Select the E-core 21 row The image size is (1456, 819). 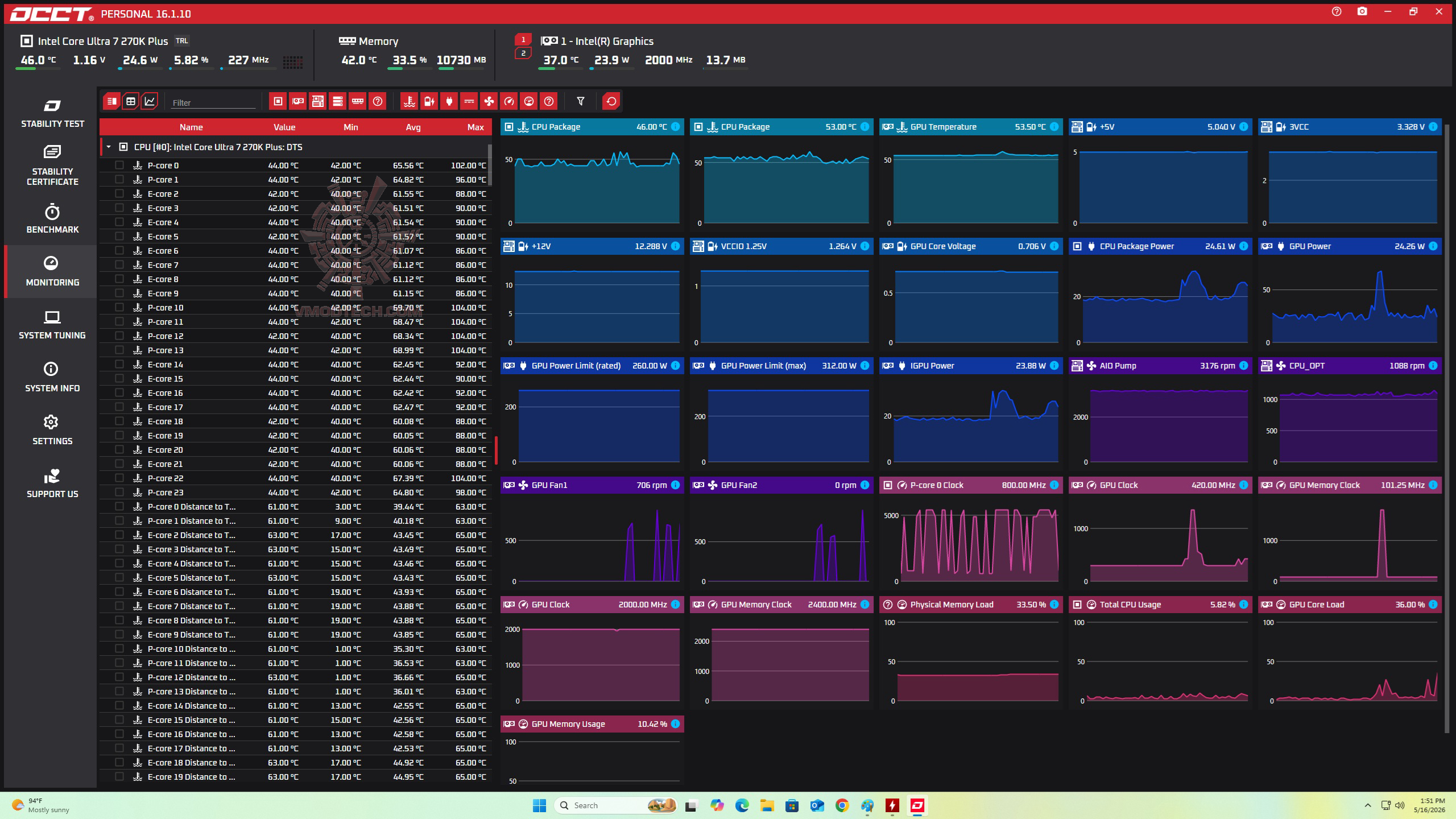tap(296, 464)
